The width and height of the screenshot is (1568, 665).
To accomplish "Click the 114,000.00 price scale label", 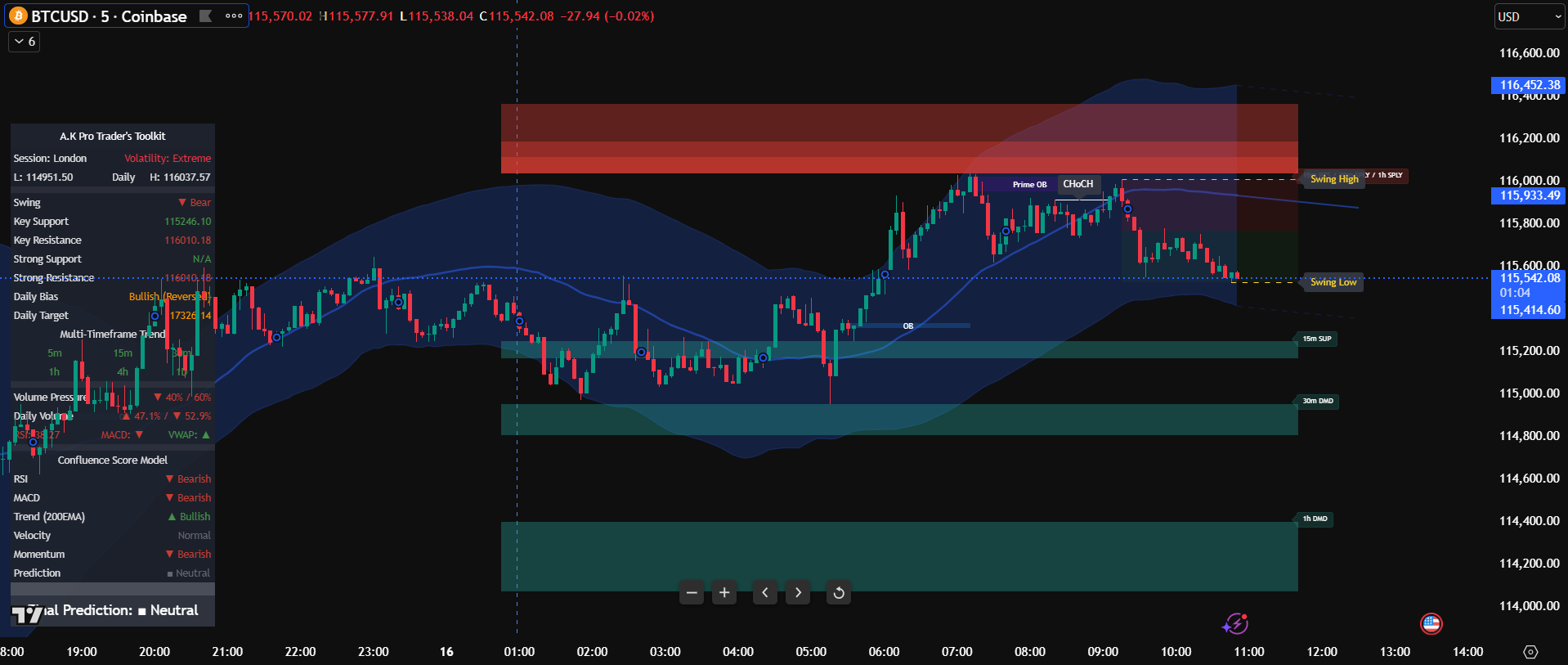I will (x=1529, y=606).
